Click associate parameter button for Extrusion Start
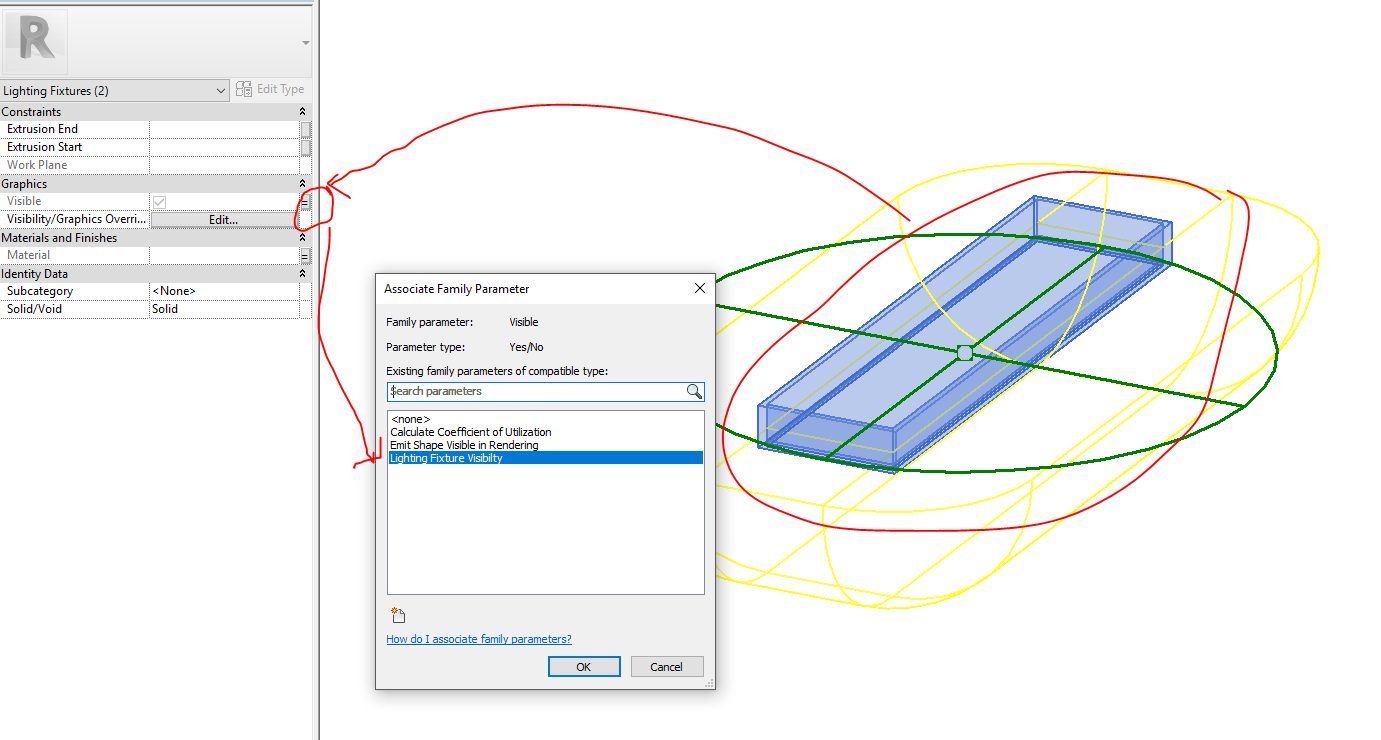 tap(305, 147)
